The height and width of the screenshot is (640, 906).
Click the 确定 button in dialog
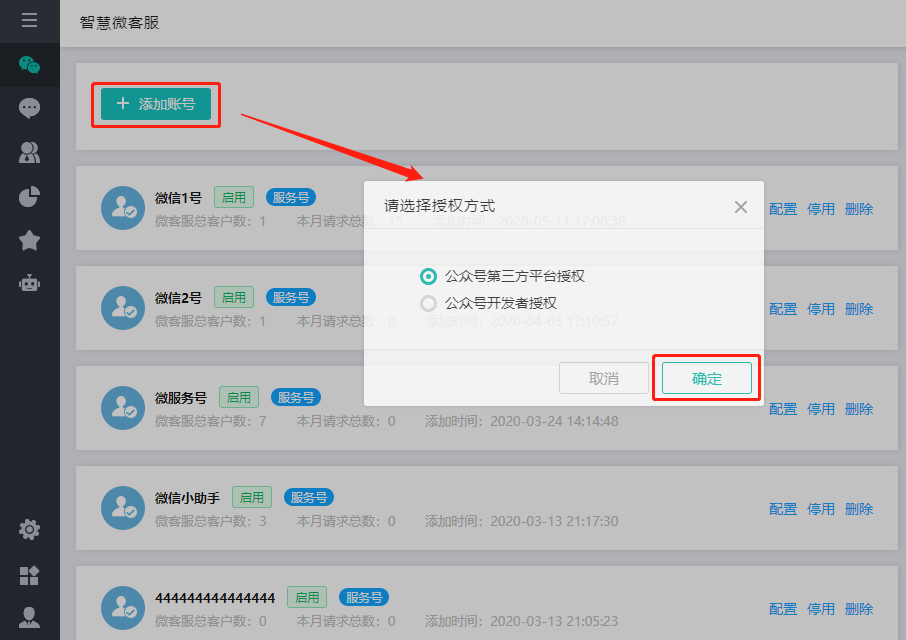[706, 379]
